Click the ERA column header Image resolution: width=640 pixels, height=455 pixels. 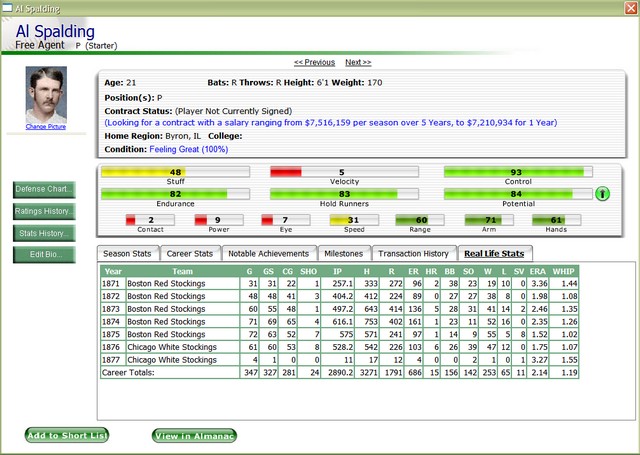[x=538, y=271]
